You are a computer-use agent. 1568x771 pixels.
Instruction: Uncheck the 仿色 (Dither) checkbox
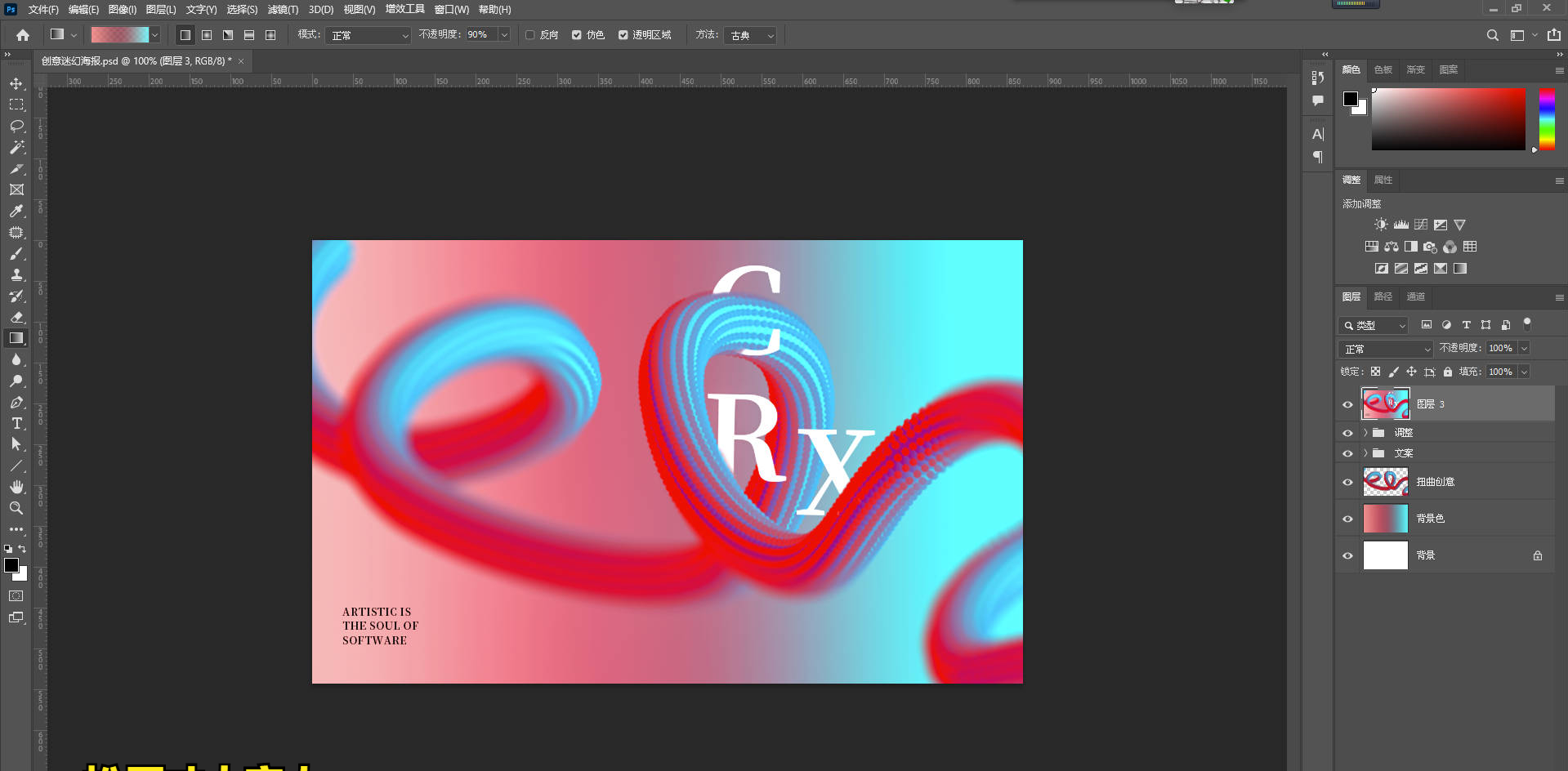click(577, 35)
